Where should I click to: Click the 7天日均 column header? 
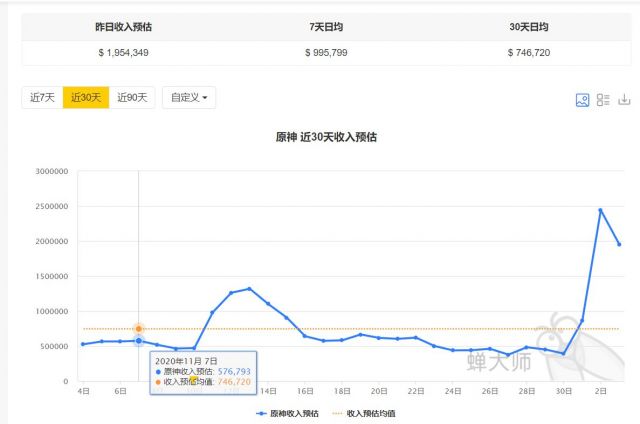coord(326,27)
